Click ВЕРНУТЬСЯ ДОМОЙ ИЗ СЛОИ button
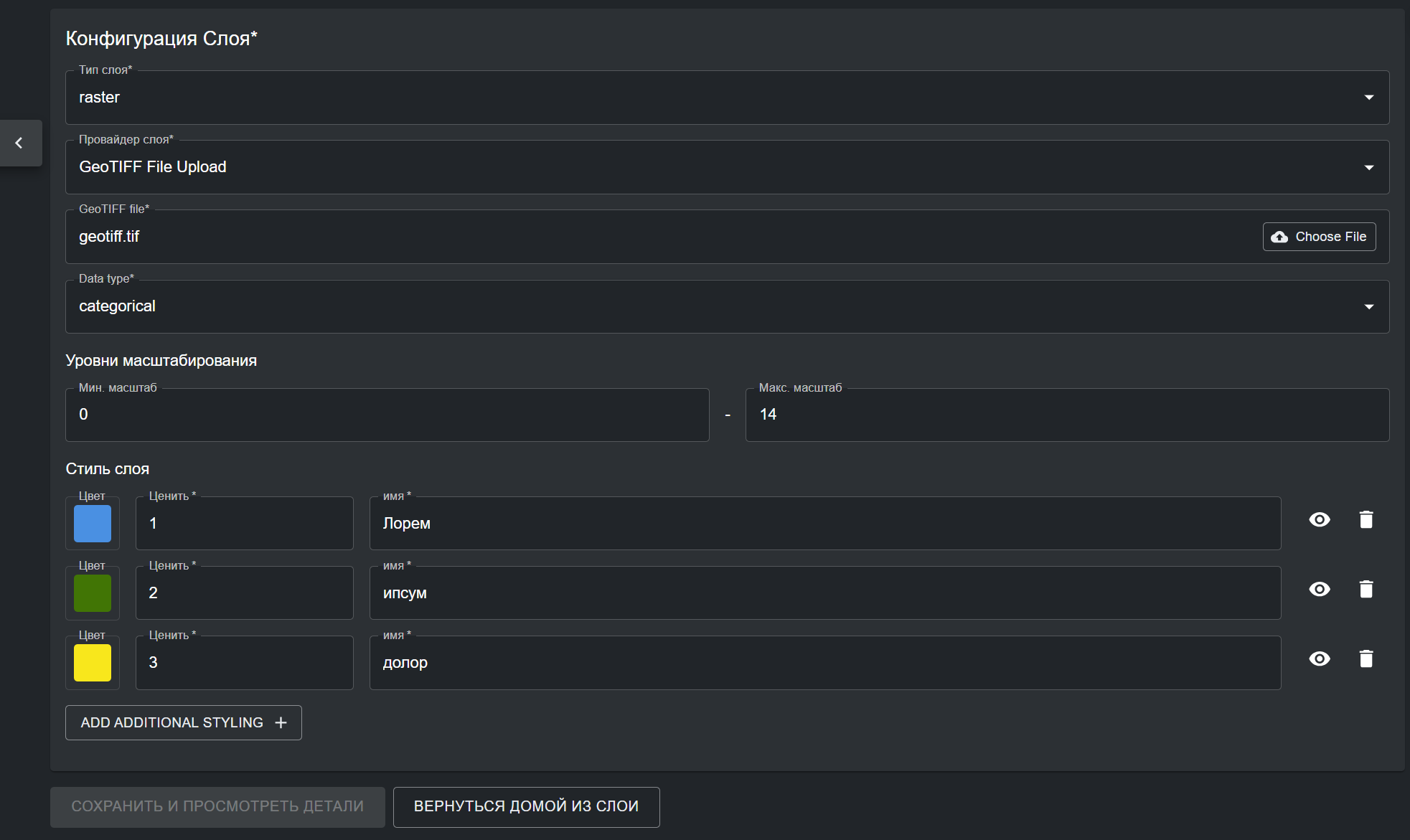The height and width of the screenshot is (840, 1410). point(526,806)
